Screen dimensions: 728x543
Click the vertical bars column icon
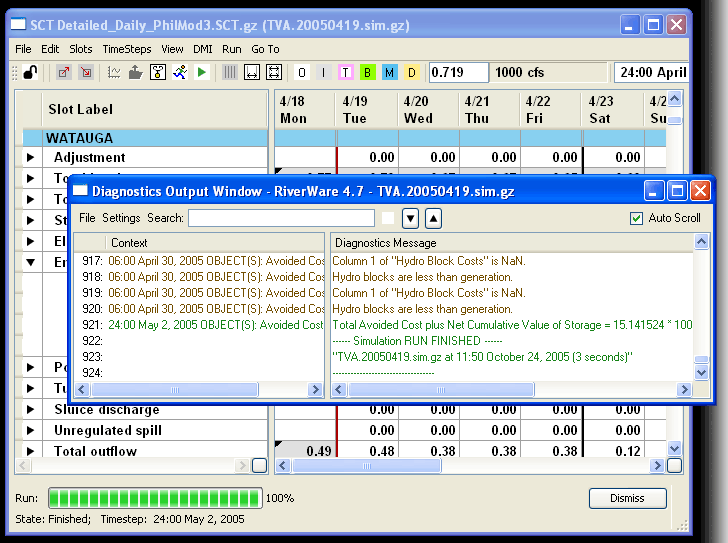[x=229, y=72]
